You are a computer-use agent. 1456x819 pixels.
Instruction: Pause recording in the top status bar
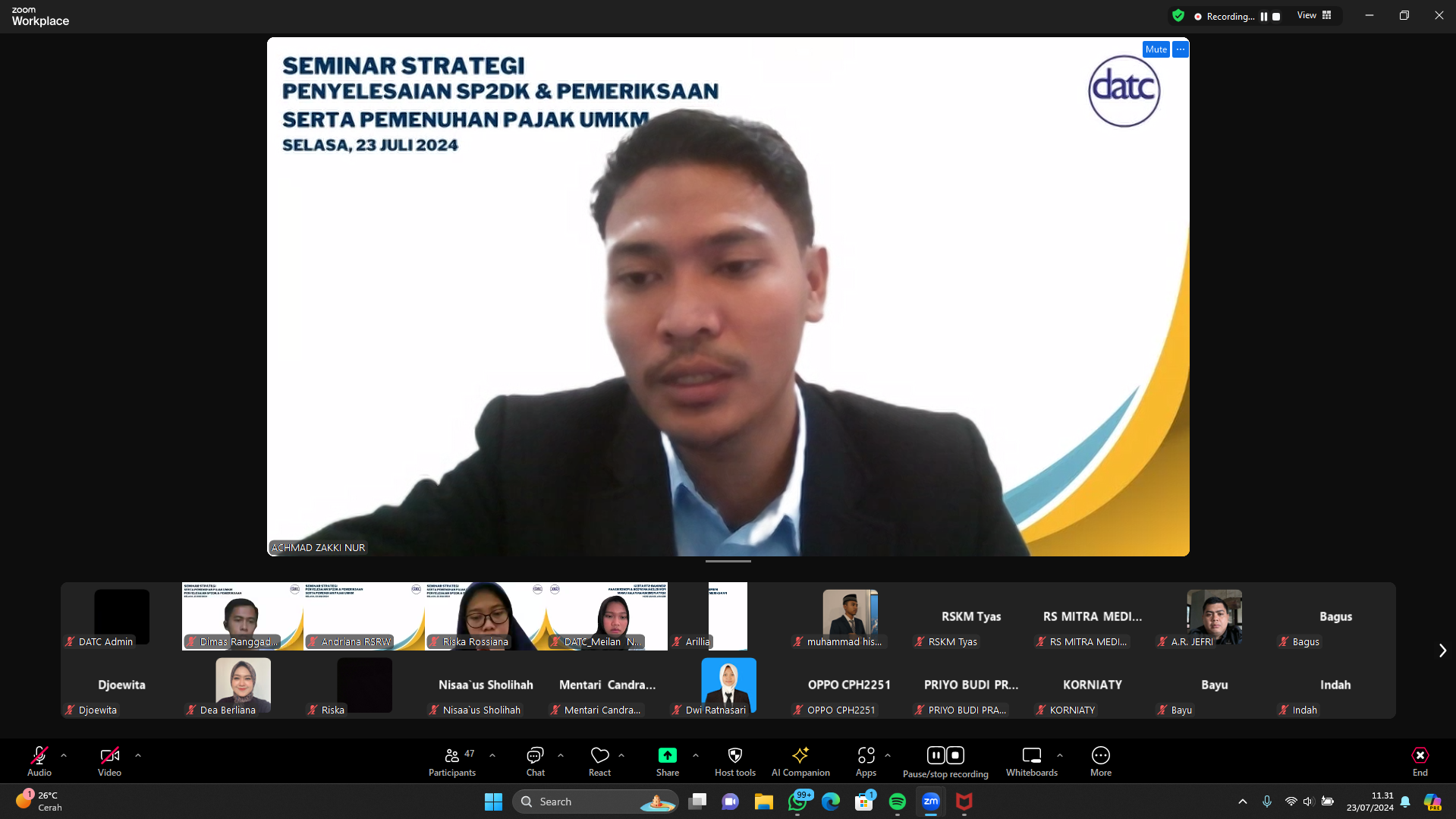1264,16
